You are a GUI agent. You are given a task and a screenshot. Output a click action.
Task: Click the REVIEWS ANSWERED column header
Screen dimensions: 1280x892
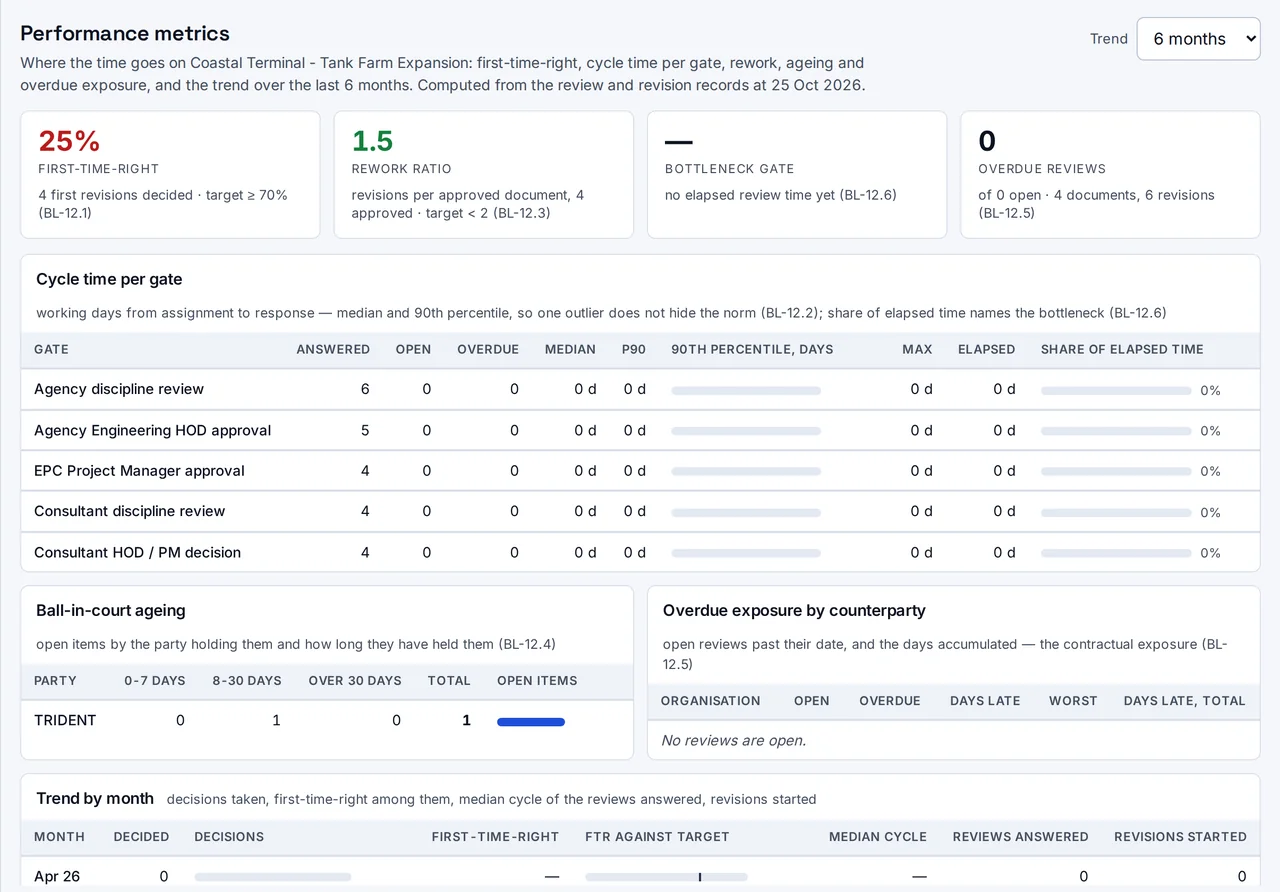[1020, 836]
